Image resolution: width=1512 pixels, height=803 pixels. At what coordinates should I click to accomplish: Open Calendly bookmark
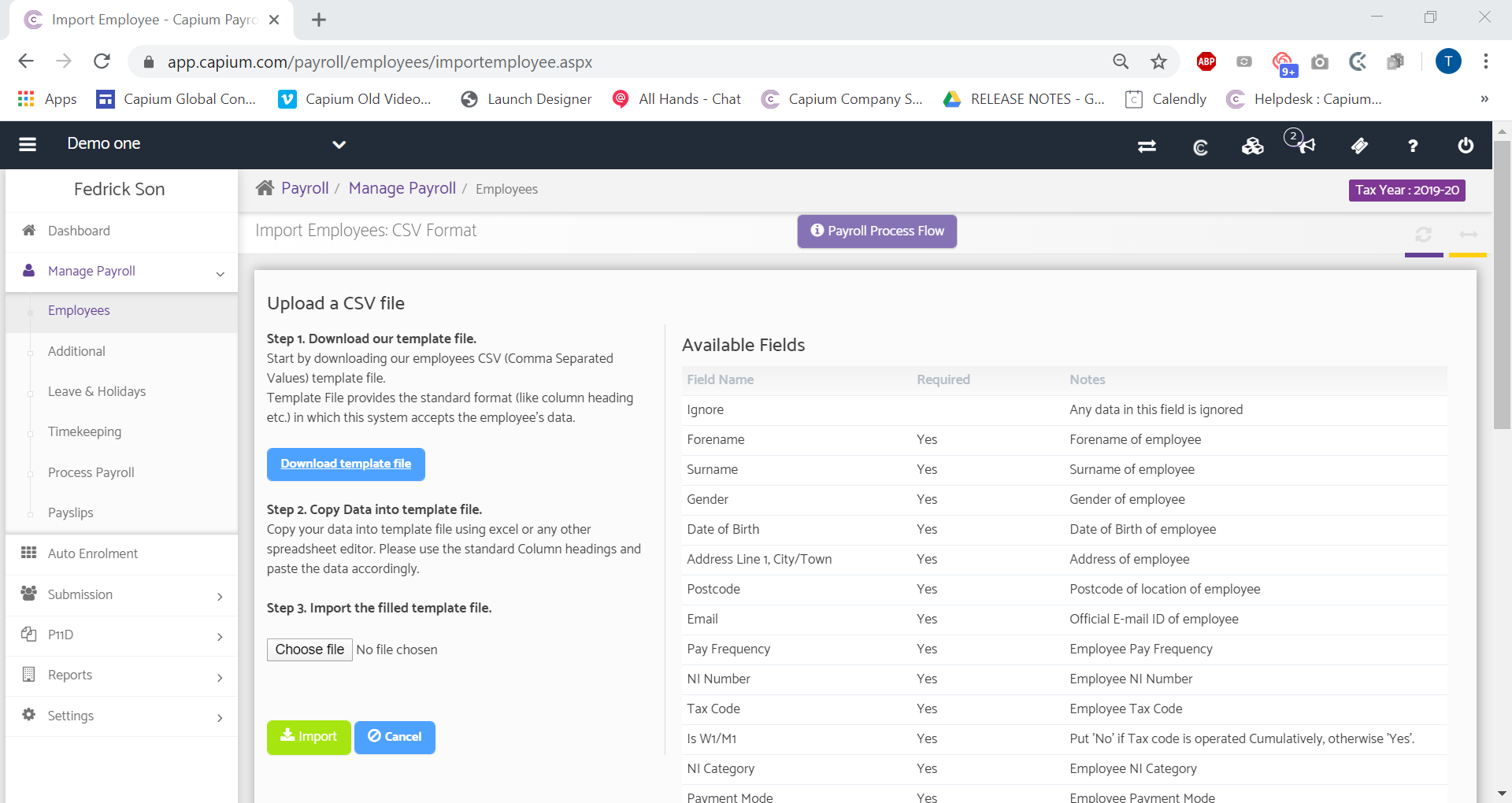click(1166, 99)
